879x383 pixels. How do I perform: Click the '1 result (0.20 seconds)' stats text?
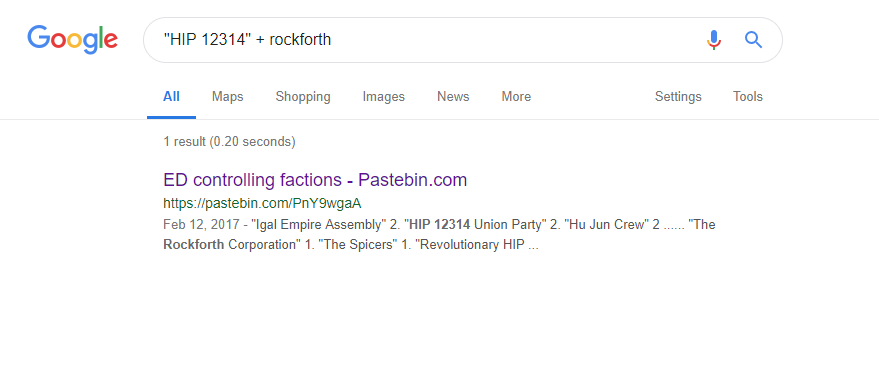(x=229, y=141)
